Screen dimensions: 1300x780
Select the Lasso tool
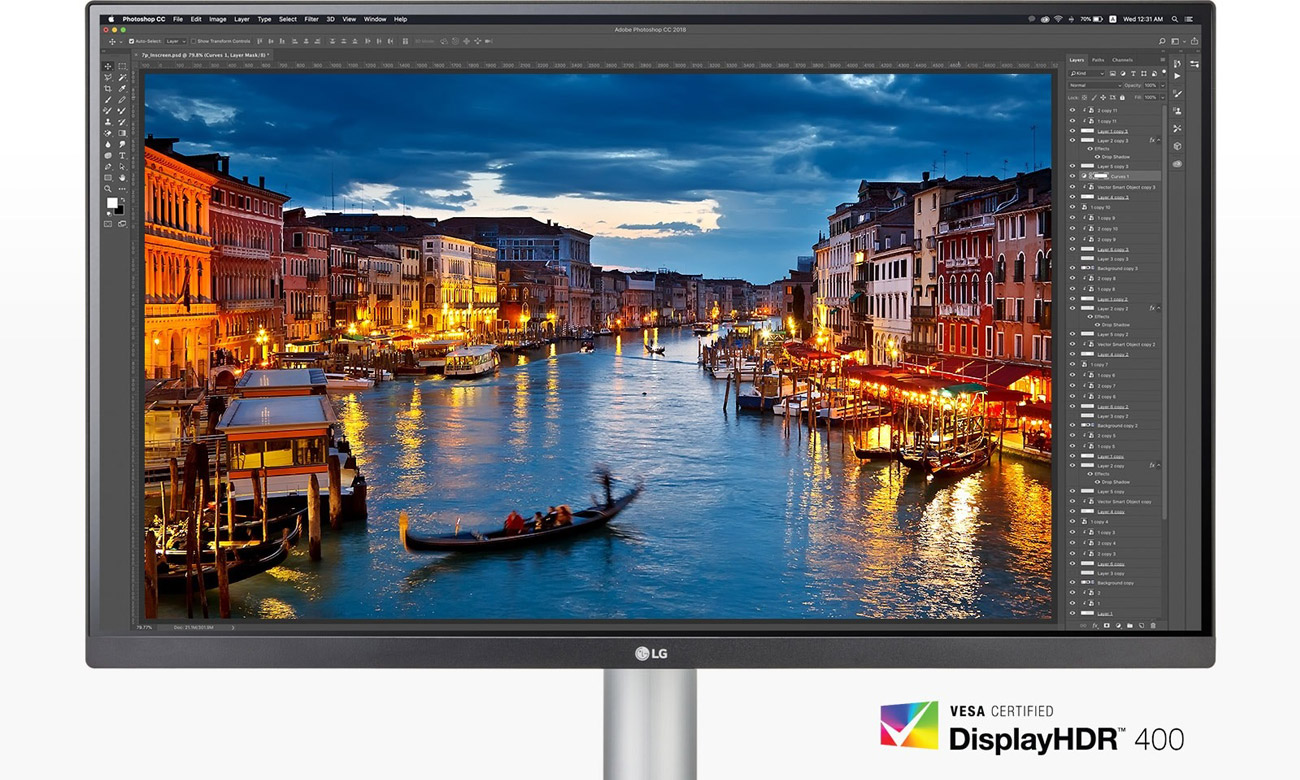pos(107,77)
